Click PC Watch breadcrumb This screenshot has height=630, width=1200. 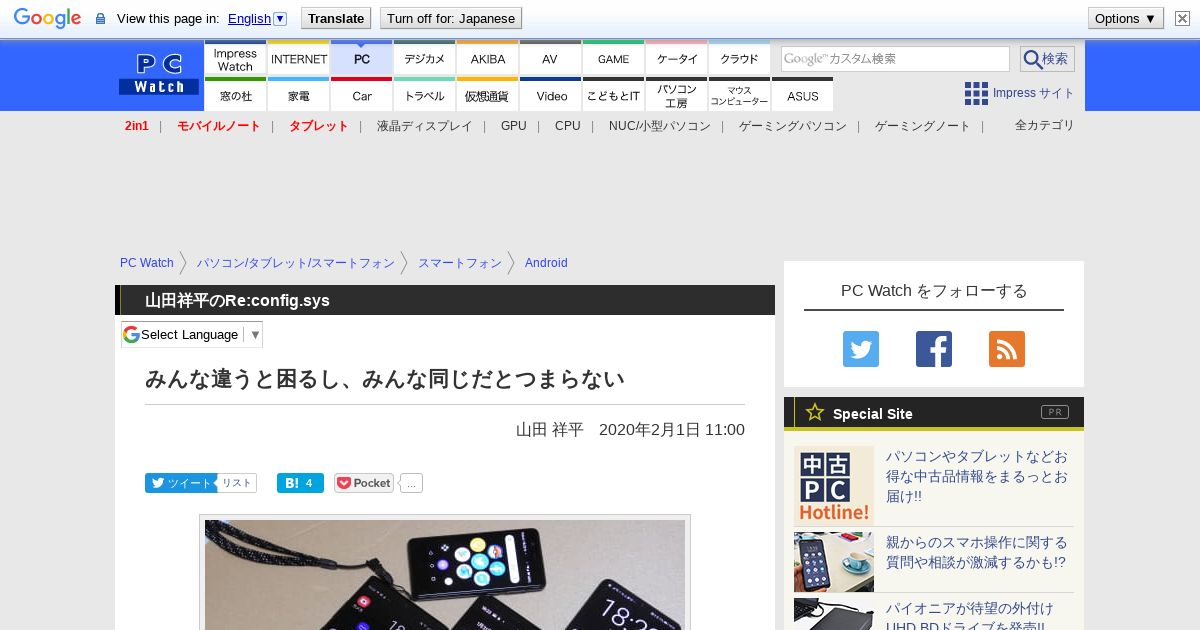[147, 263]
